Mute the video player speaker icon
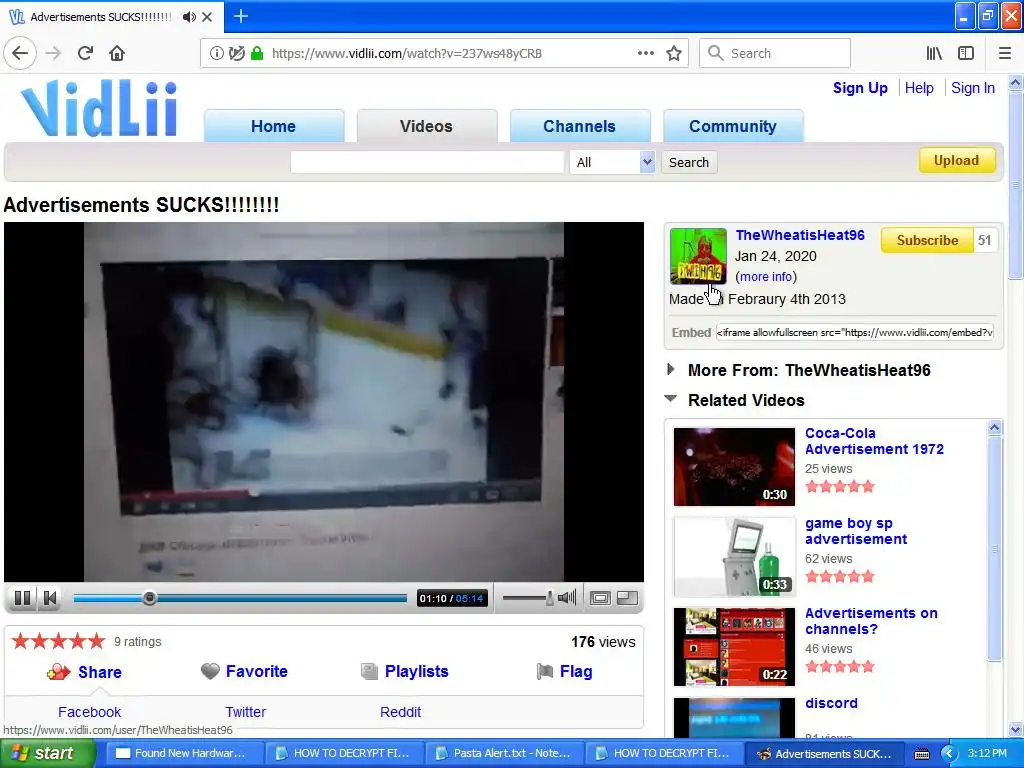 click(567, 598)
